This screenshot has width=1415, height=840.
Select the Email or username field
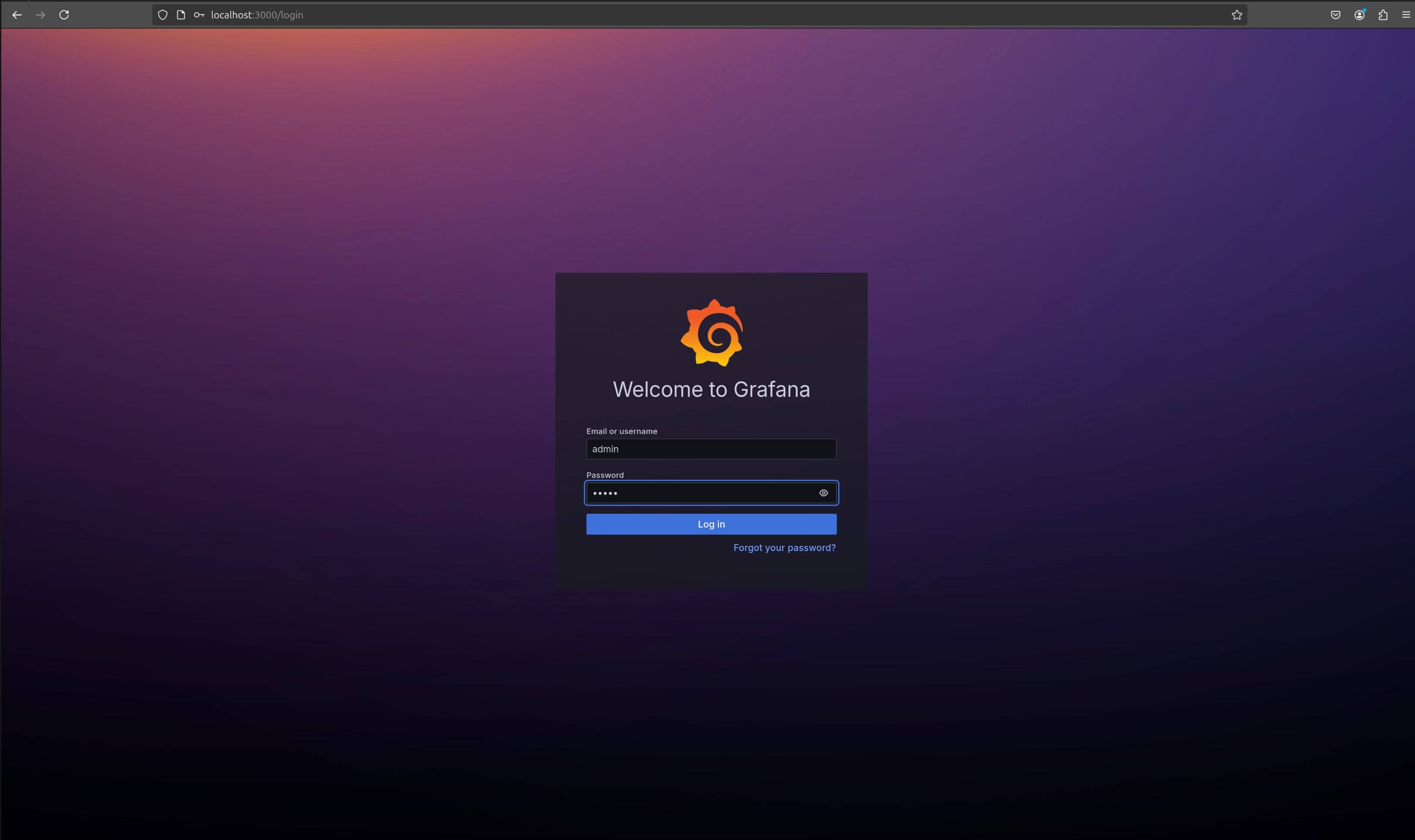(711, 448)
